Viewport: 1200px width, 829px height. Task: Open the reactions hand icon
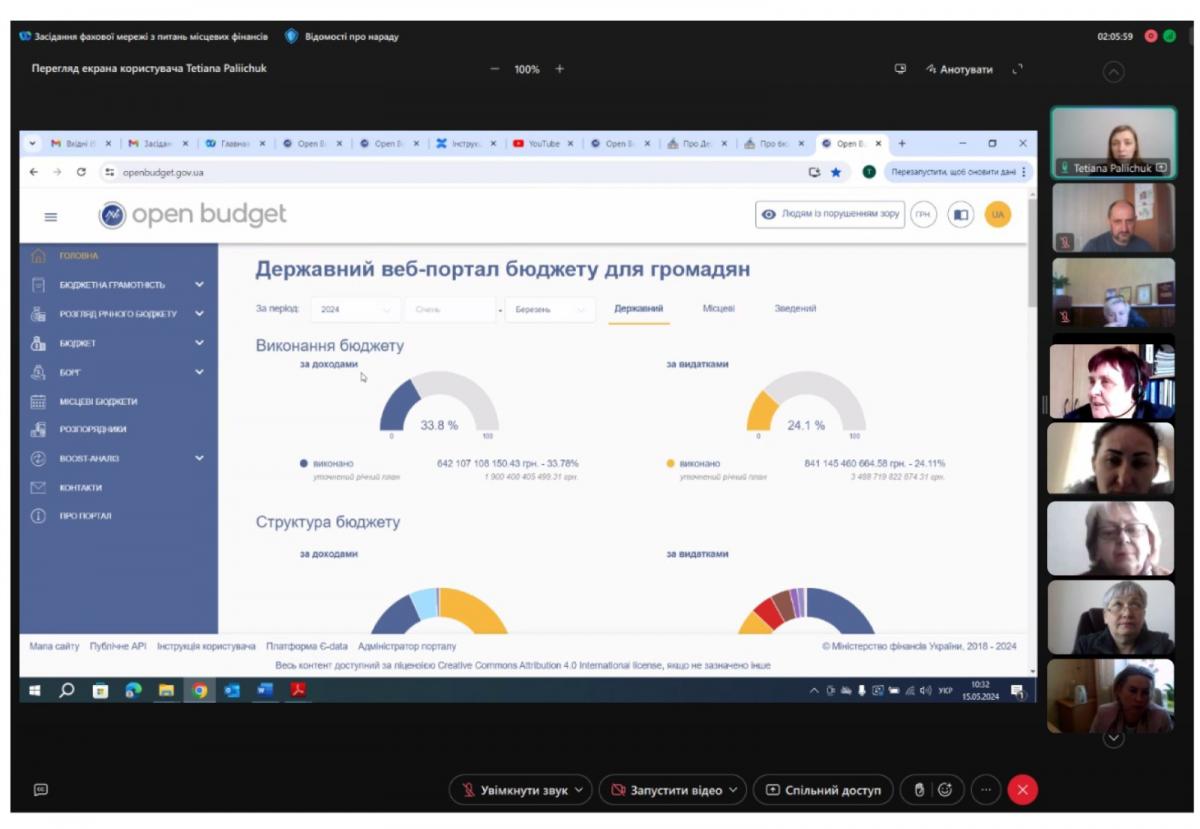click(920, 790)
